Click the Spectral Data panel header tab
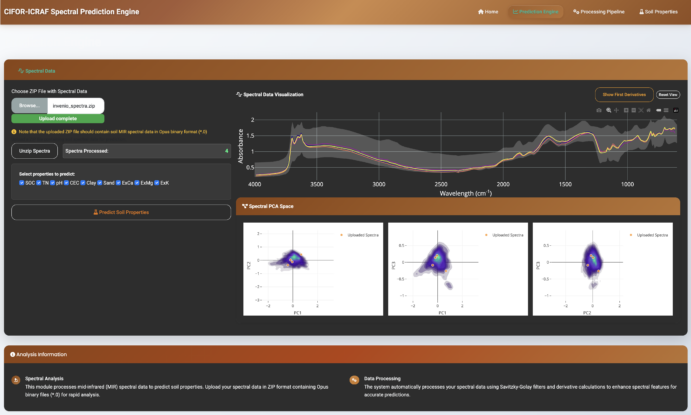The height and width of the screenshot is (415, 691). click(x=37, y=70)
